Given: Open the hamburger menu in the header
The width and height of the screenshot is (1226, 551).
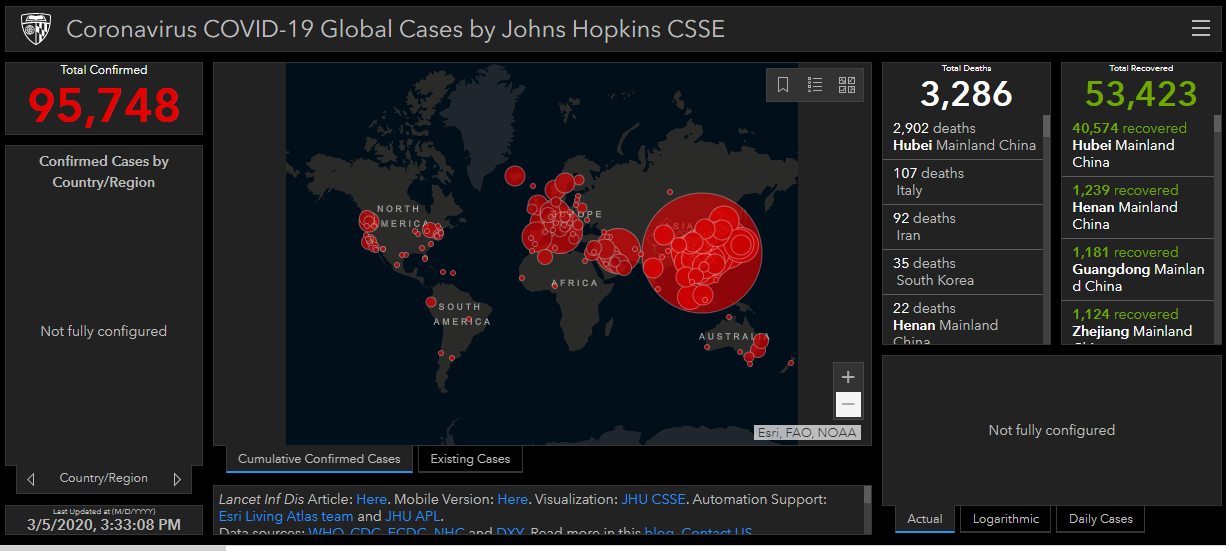Looking at the screenshot, I should (x=1200, y=28).
